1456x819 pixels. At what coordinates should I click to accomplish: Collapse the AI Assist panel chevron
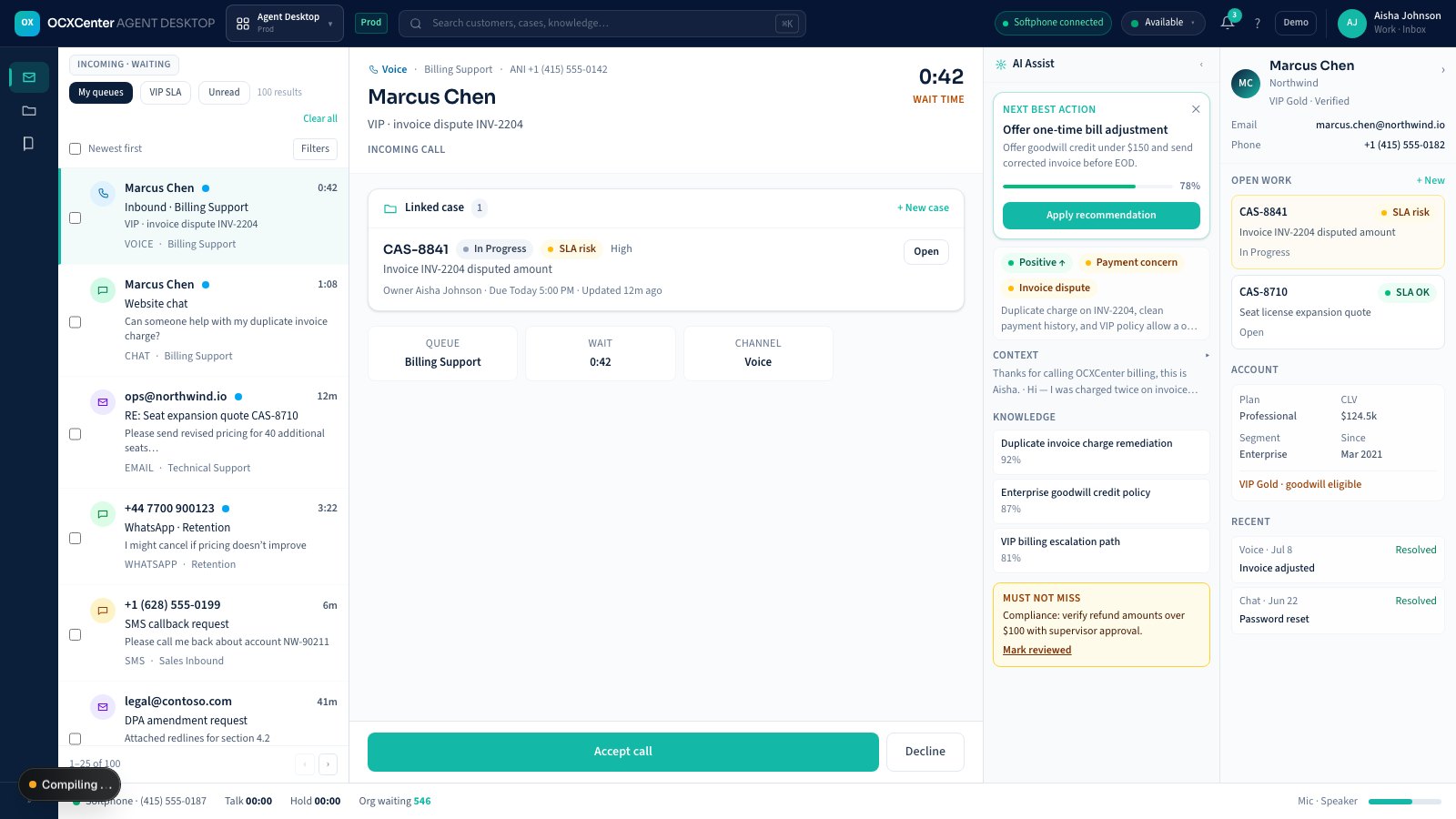[x=1201, y=65]
